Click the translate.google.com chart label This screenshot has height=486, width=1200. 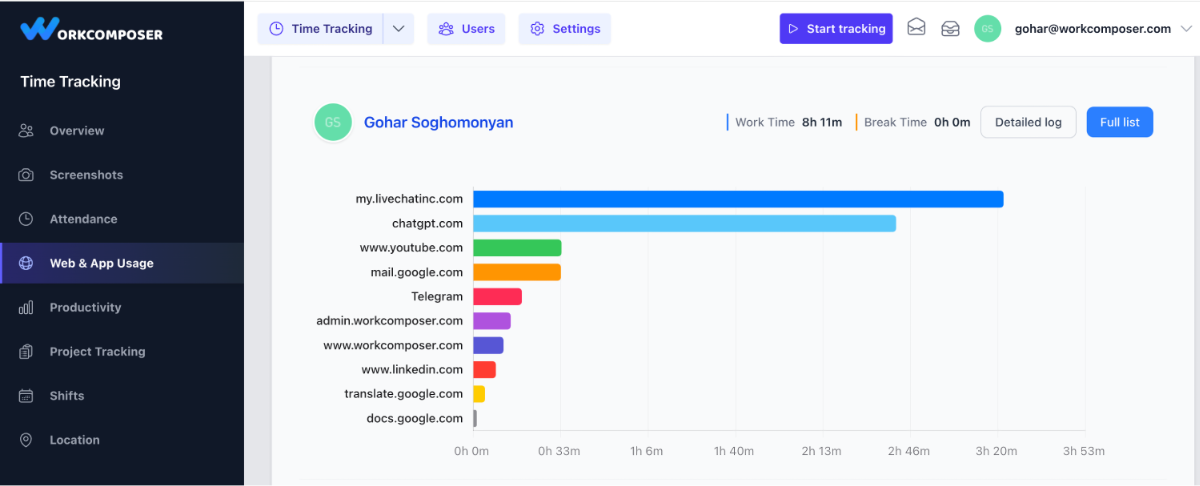[x=404, y=394]
